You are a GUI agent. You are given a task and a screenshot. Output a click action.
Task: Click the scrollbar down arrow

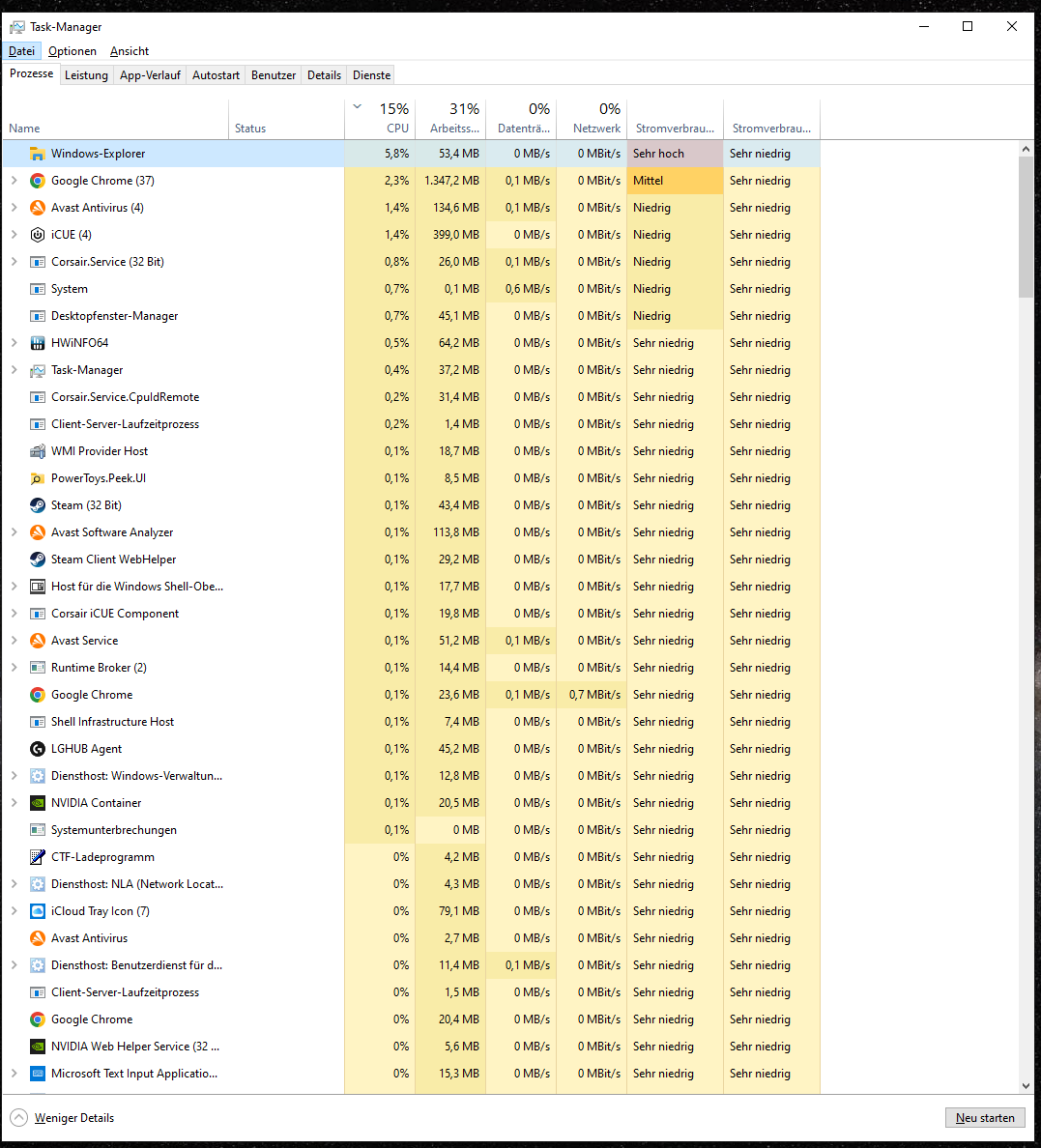pyautogui.click(x=1026, y=1086)
